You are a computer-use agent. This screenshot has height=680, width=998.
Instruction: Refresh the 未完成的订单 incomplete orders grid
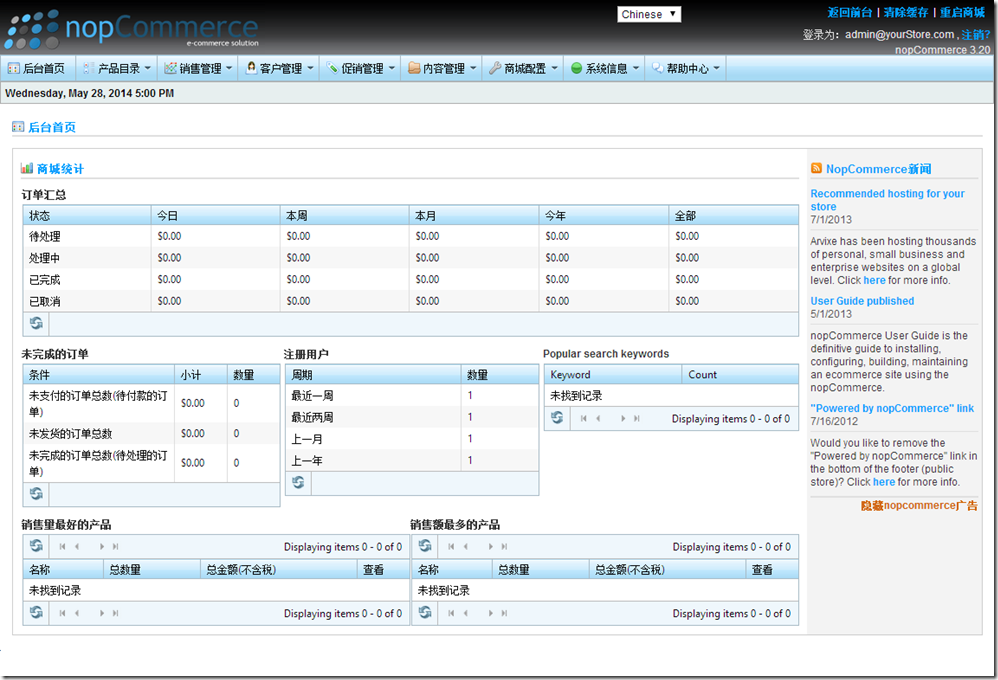pos(36,494)
